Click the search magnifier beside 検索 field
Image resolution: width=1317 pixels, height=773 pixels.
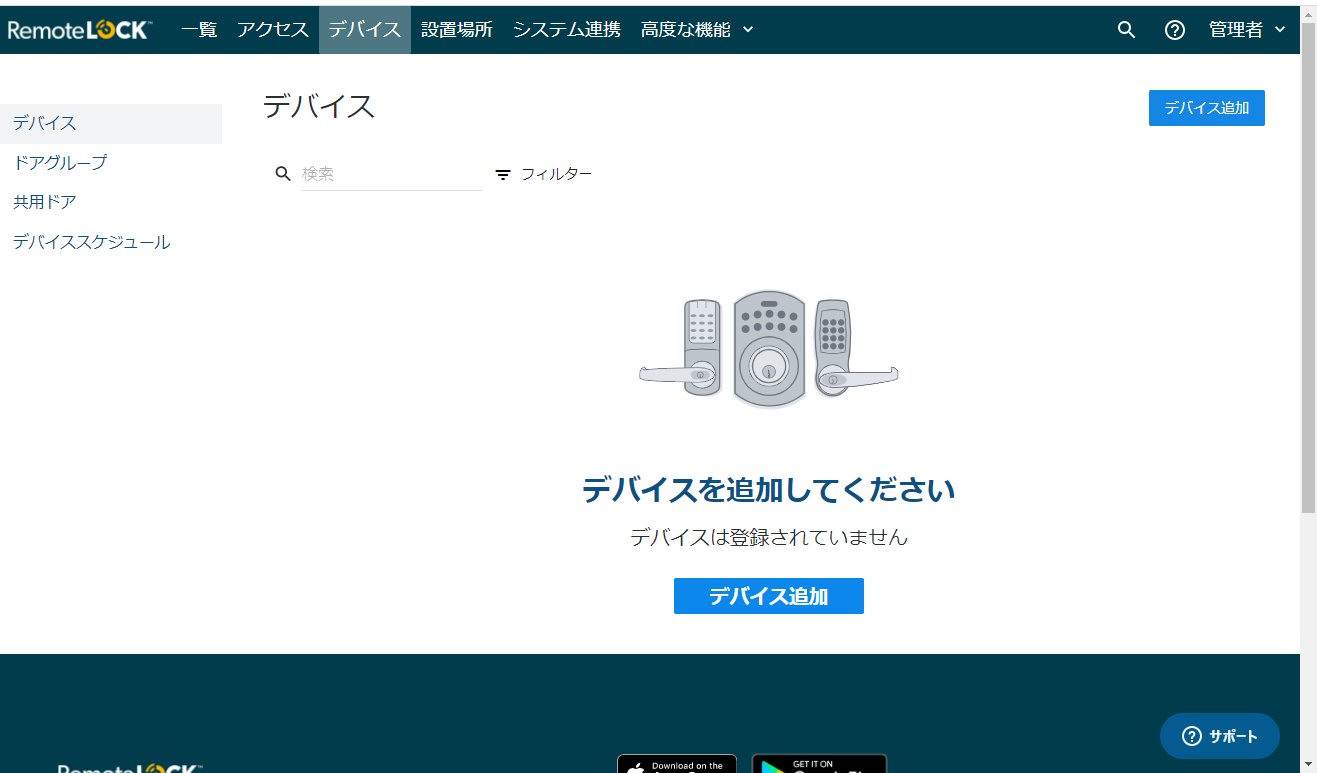click(283, 174)
